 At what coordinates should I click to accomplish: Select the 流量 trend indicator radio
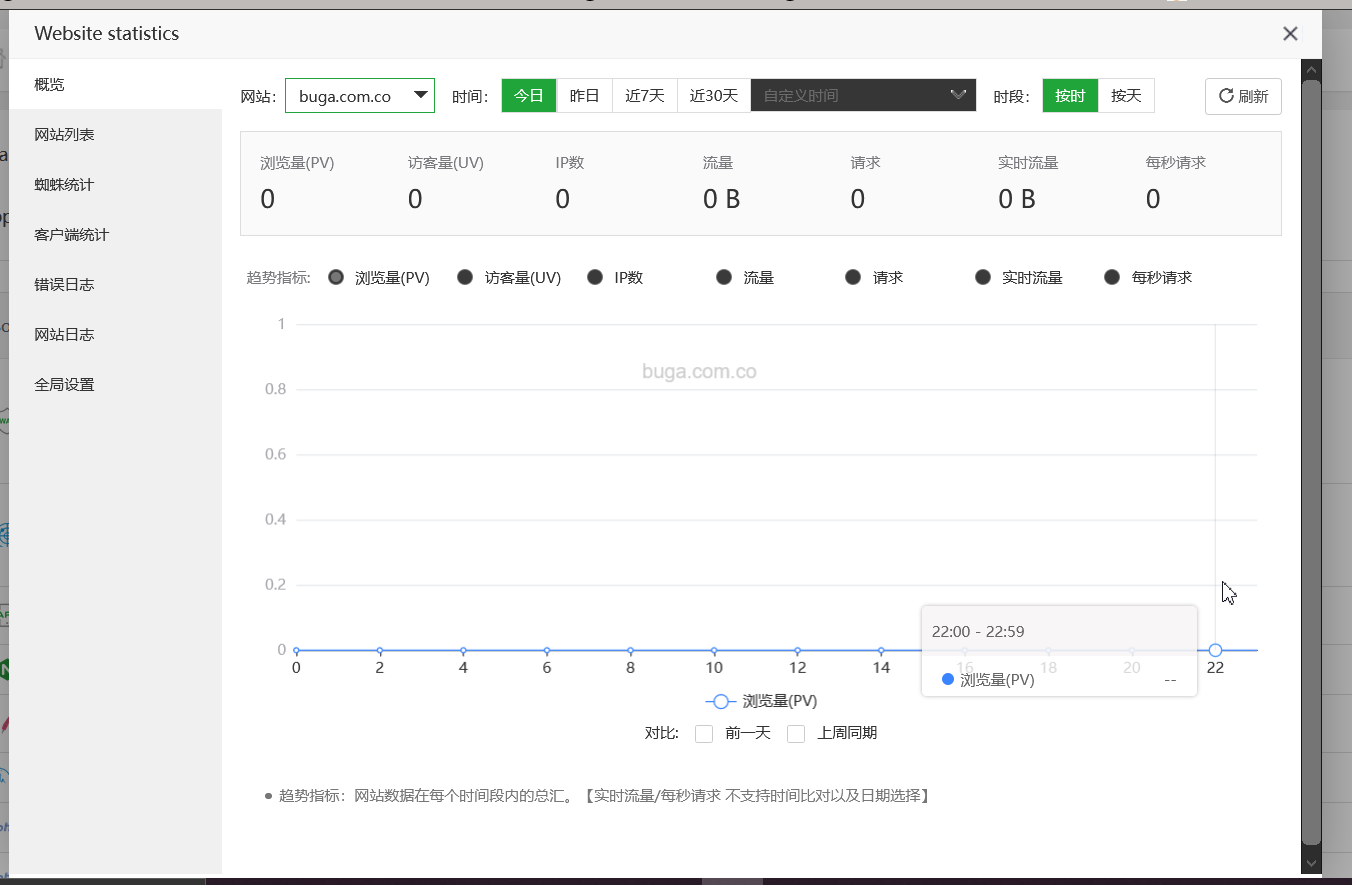click(724, 277)
